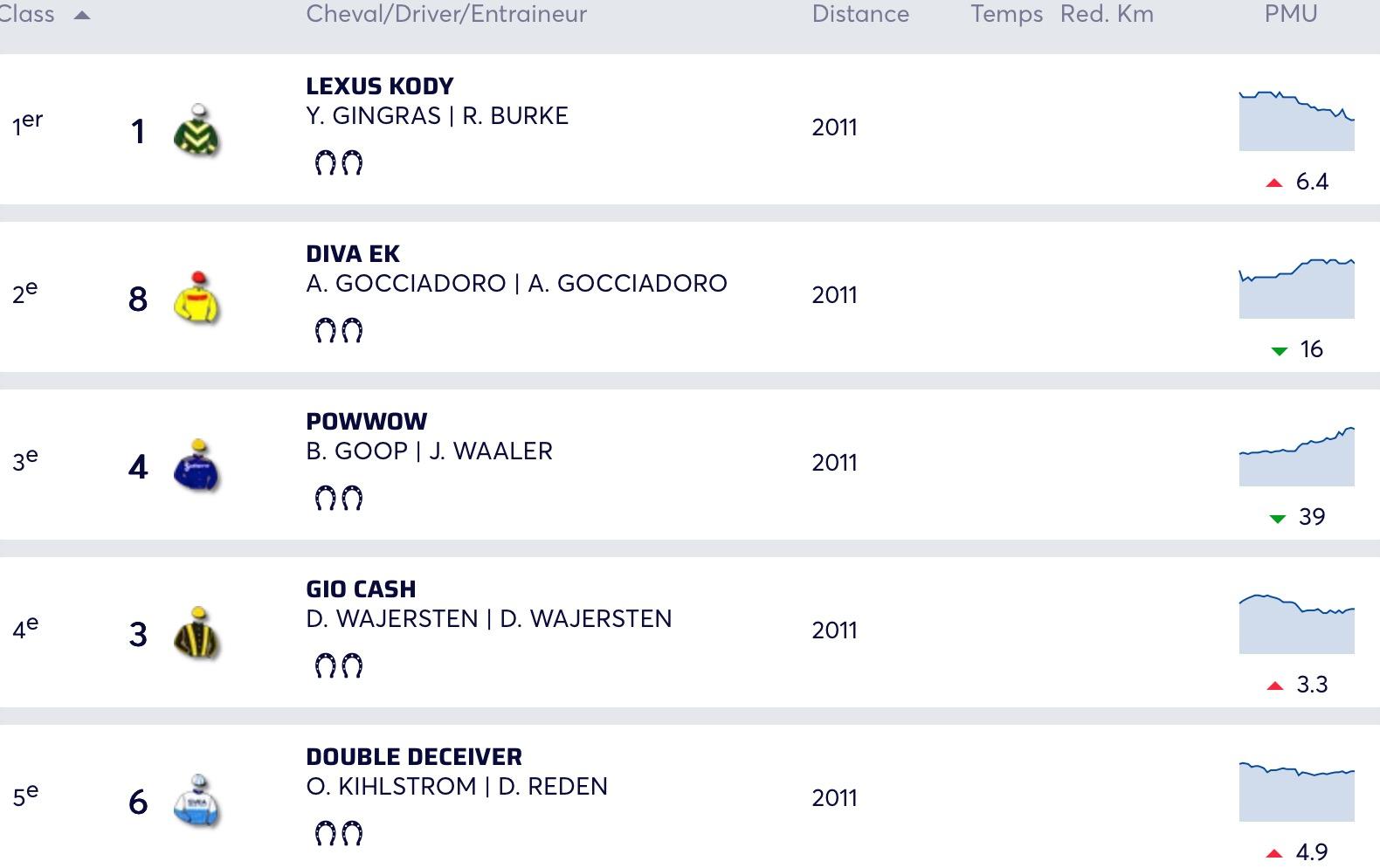
Task: Open the LEXUS KODY horse page
Action: (379, 86)
